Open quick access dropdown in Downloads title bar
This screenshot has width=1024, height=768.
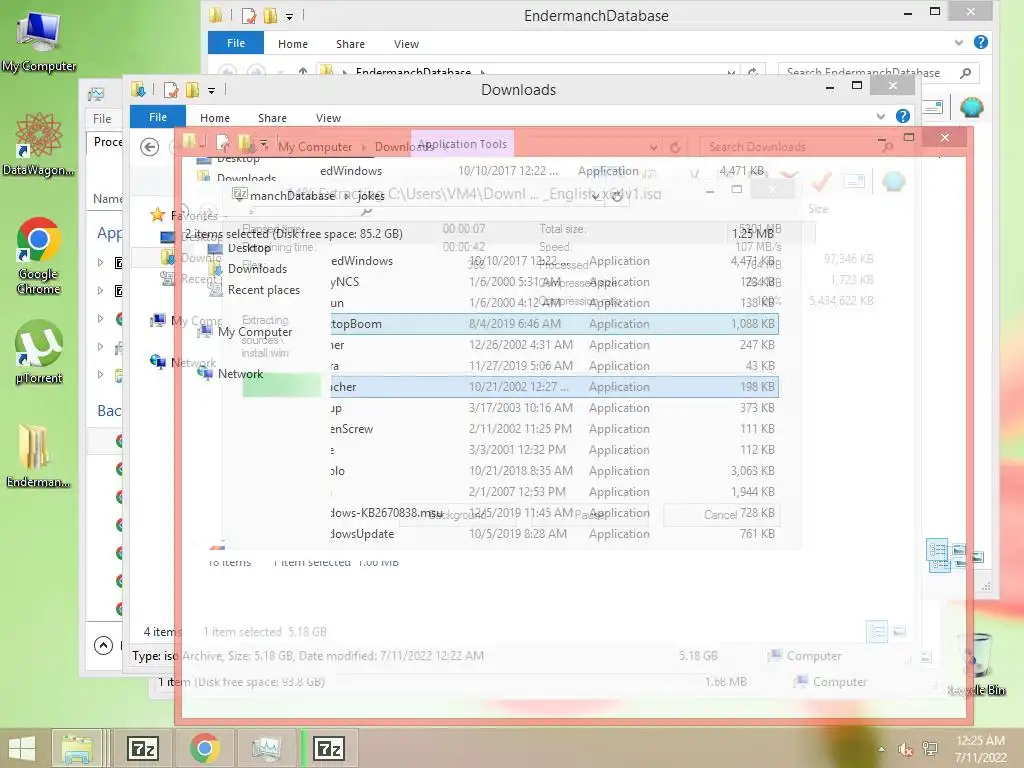(212, 91)
